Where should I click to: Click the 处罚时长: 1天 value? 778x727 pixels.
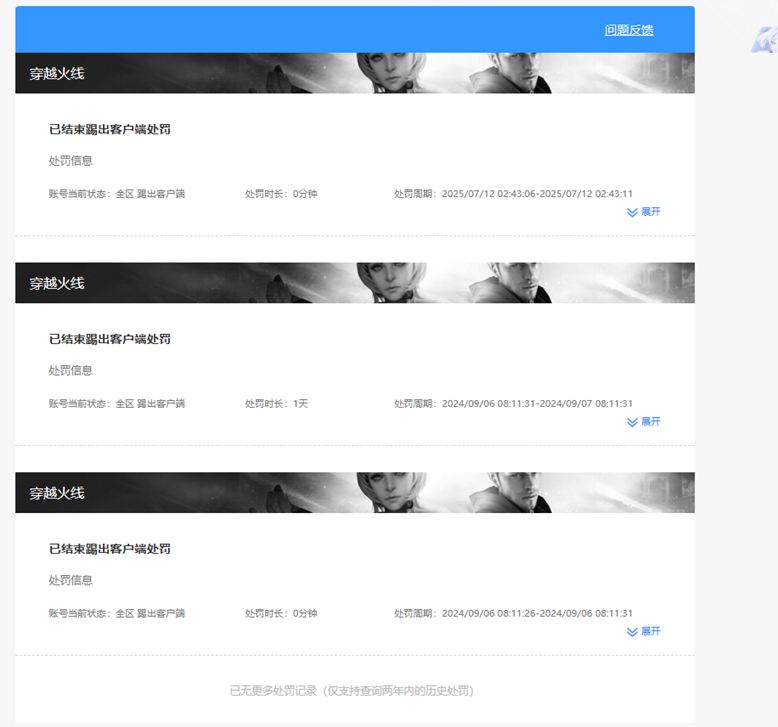[276, 403]
